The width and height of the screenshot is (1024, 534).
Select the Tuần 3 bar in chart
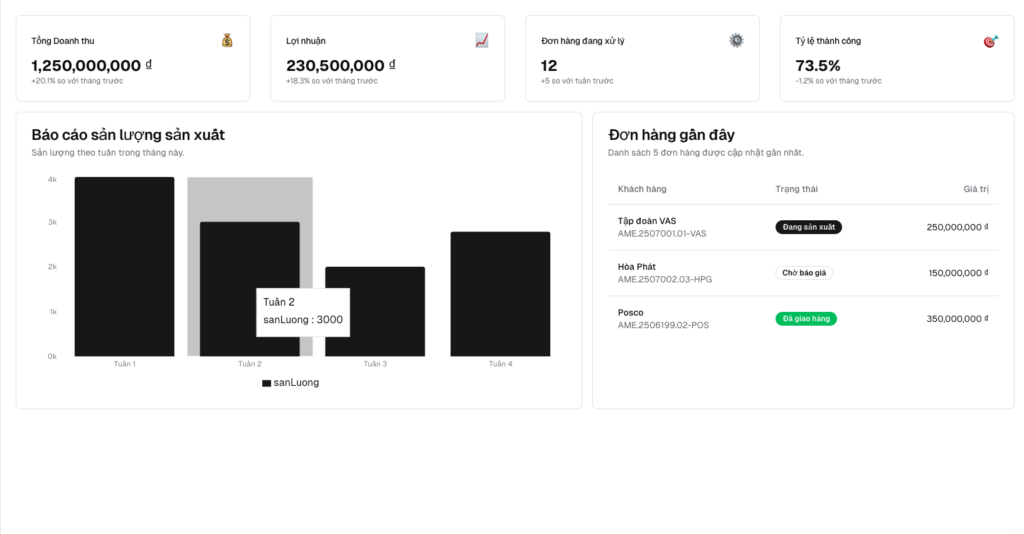[375, 311]
